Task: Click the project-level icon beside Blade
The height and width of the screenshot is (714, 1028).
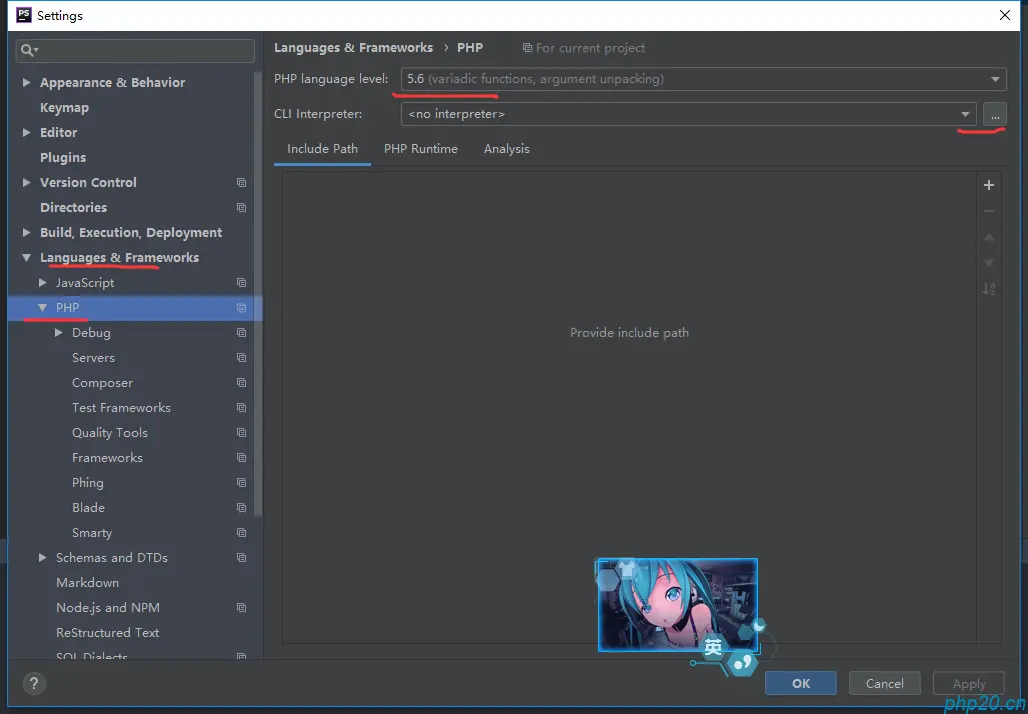Action: (x=241, y=508)
